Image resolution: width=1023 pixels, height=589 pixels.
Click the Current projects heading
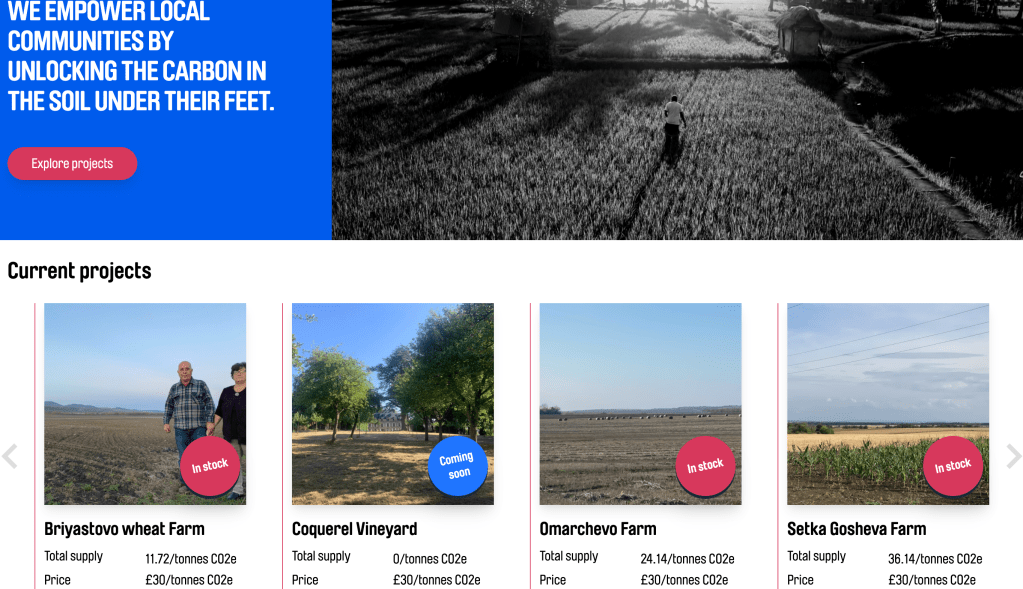[80, 271]
